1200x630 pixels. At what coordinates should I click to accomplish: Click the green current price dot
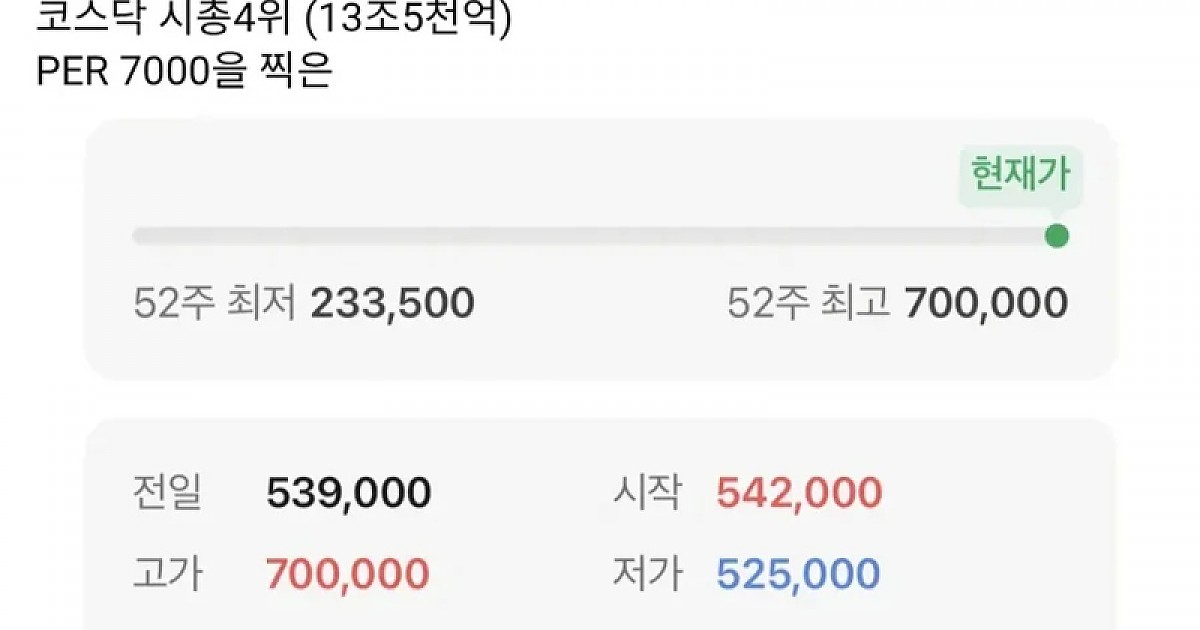pyautogui.click(x=1056, y=237)
